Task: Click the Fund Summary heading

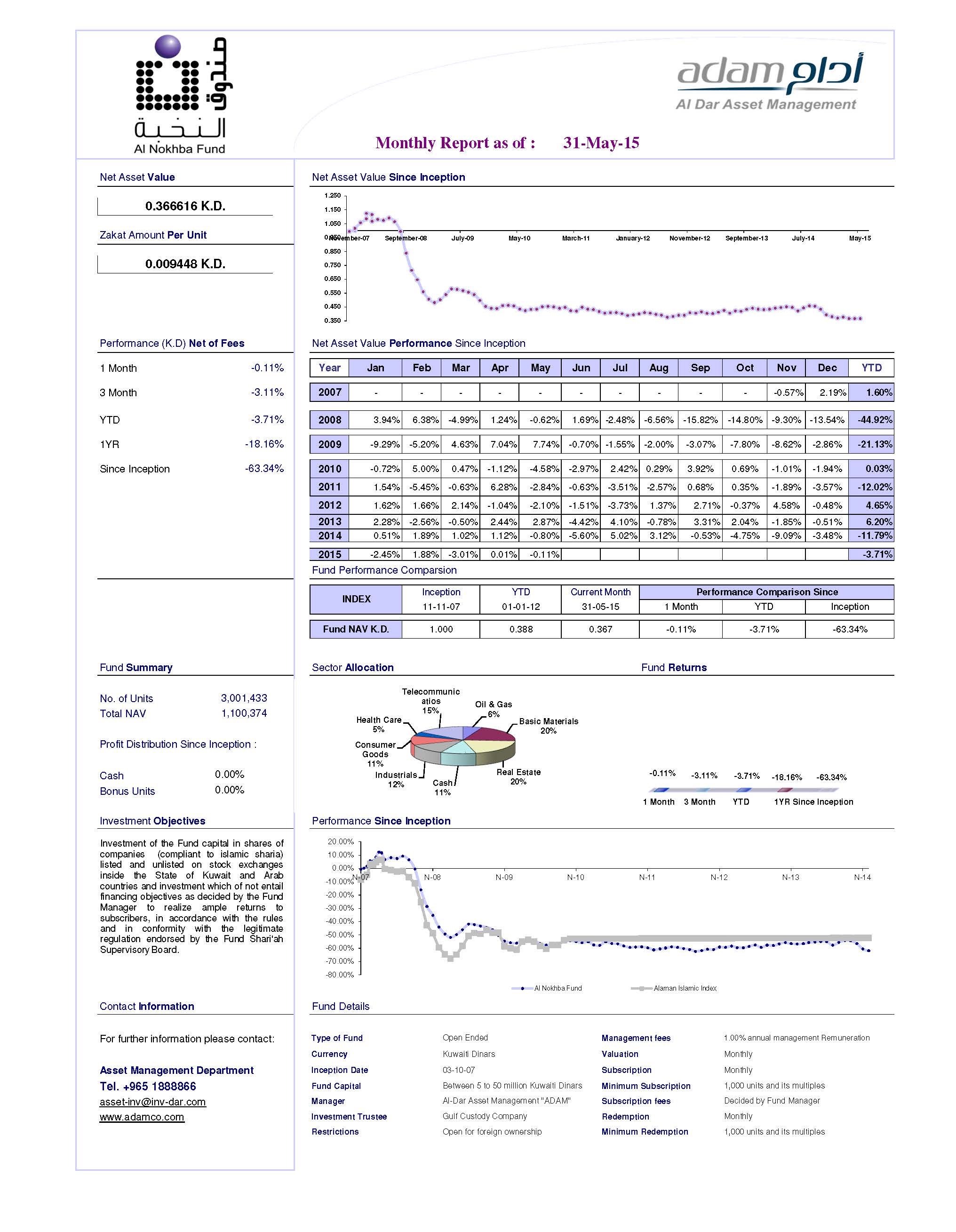Action: [136, 667]
